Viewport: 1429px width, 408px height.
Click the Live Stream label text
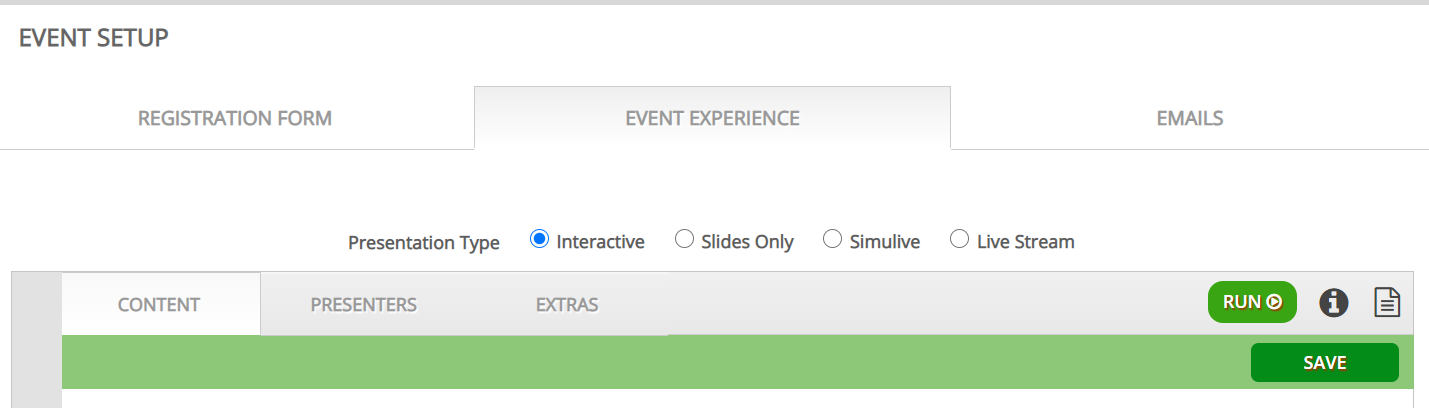[x=1026, y=242]
